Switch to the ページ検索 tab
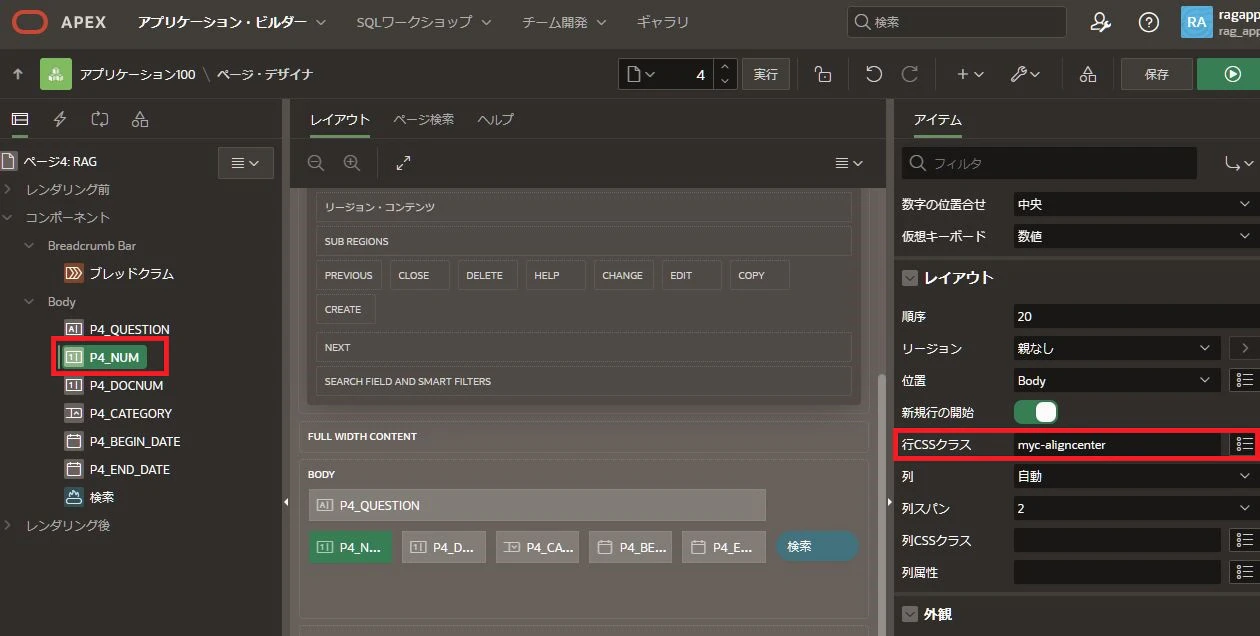This screenshot has height=636, width=1260. point(423,119)
